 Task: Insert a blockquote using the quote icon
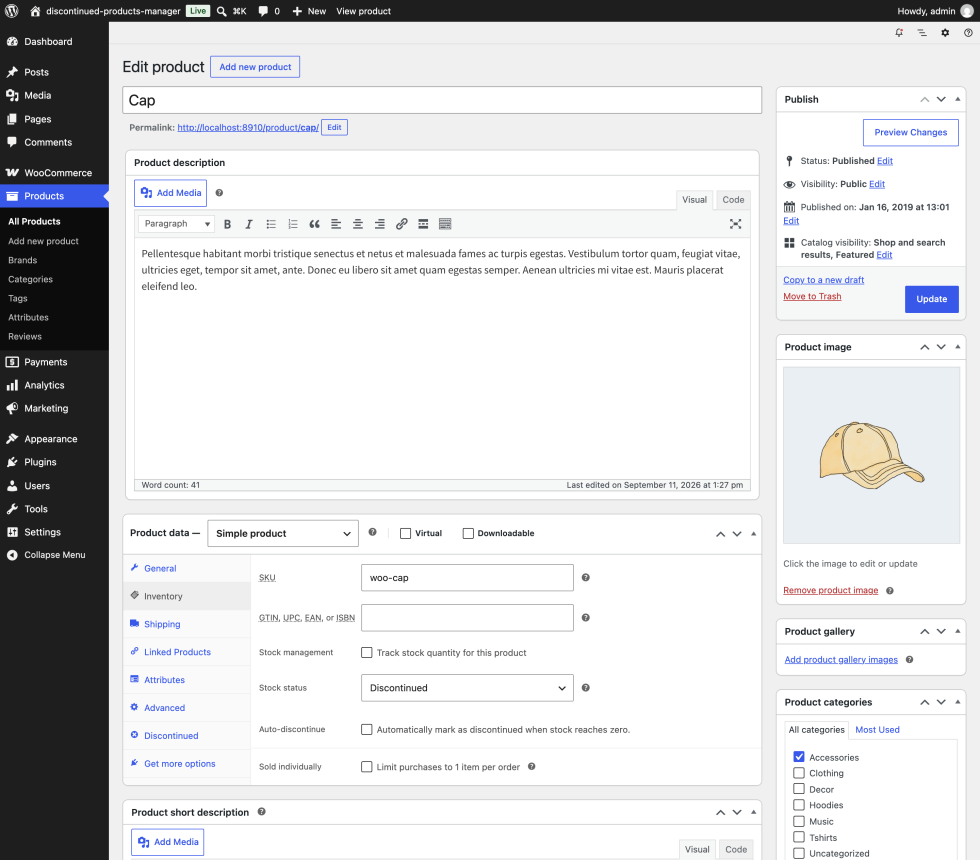(x=314, y=224)
